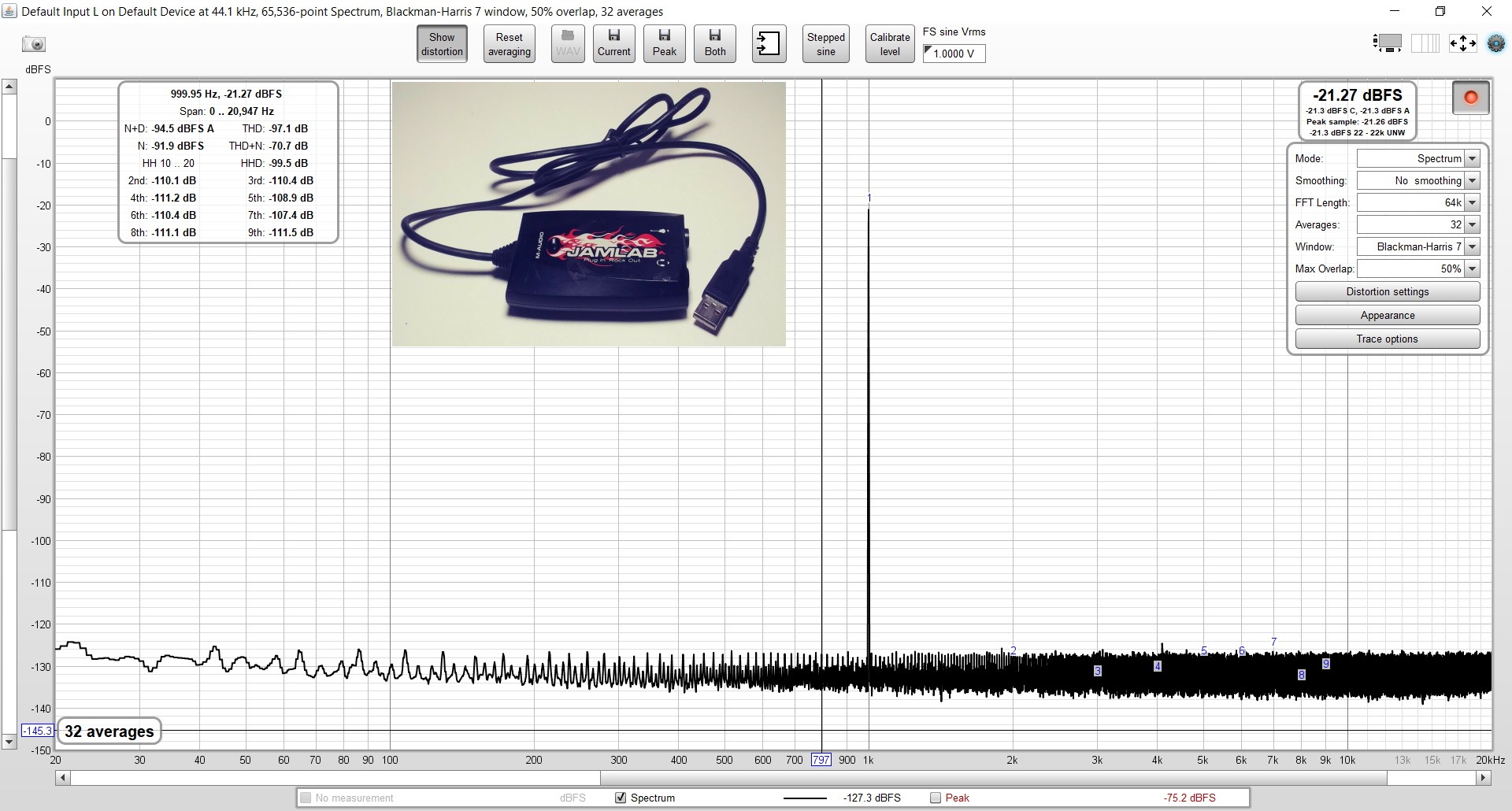Save the Current trace with the disk icon
Screen dimensions: 1512x811
(613, 44)
